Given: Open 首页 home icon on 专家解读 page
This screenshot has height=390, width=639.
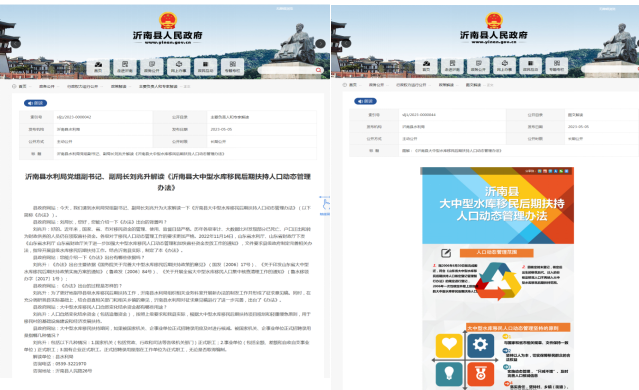Looking at the screenshot, I should pos(98,67).
